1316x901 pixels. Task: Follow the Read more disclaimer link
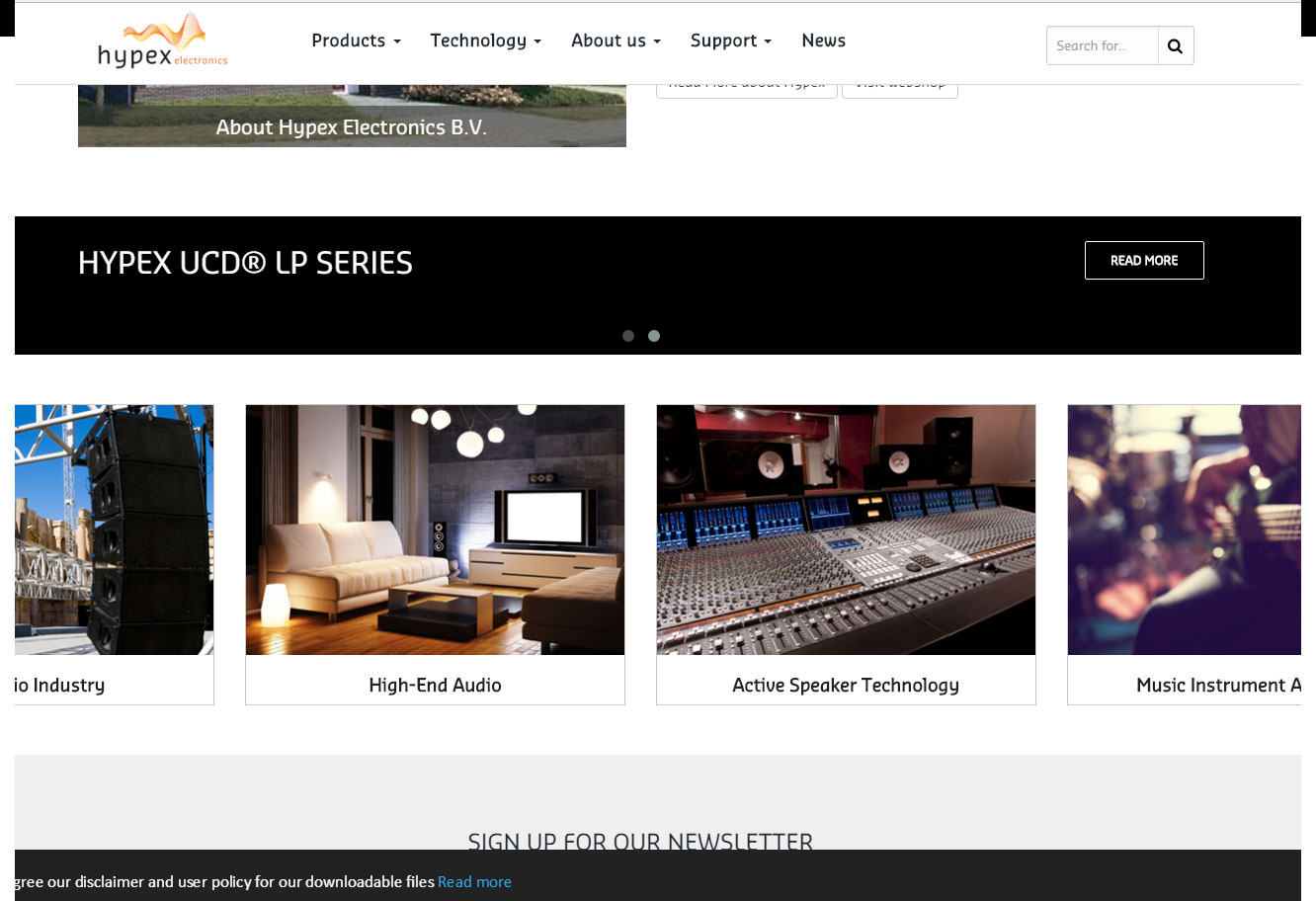tap(474, 881)
